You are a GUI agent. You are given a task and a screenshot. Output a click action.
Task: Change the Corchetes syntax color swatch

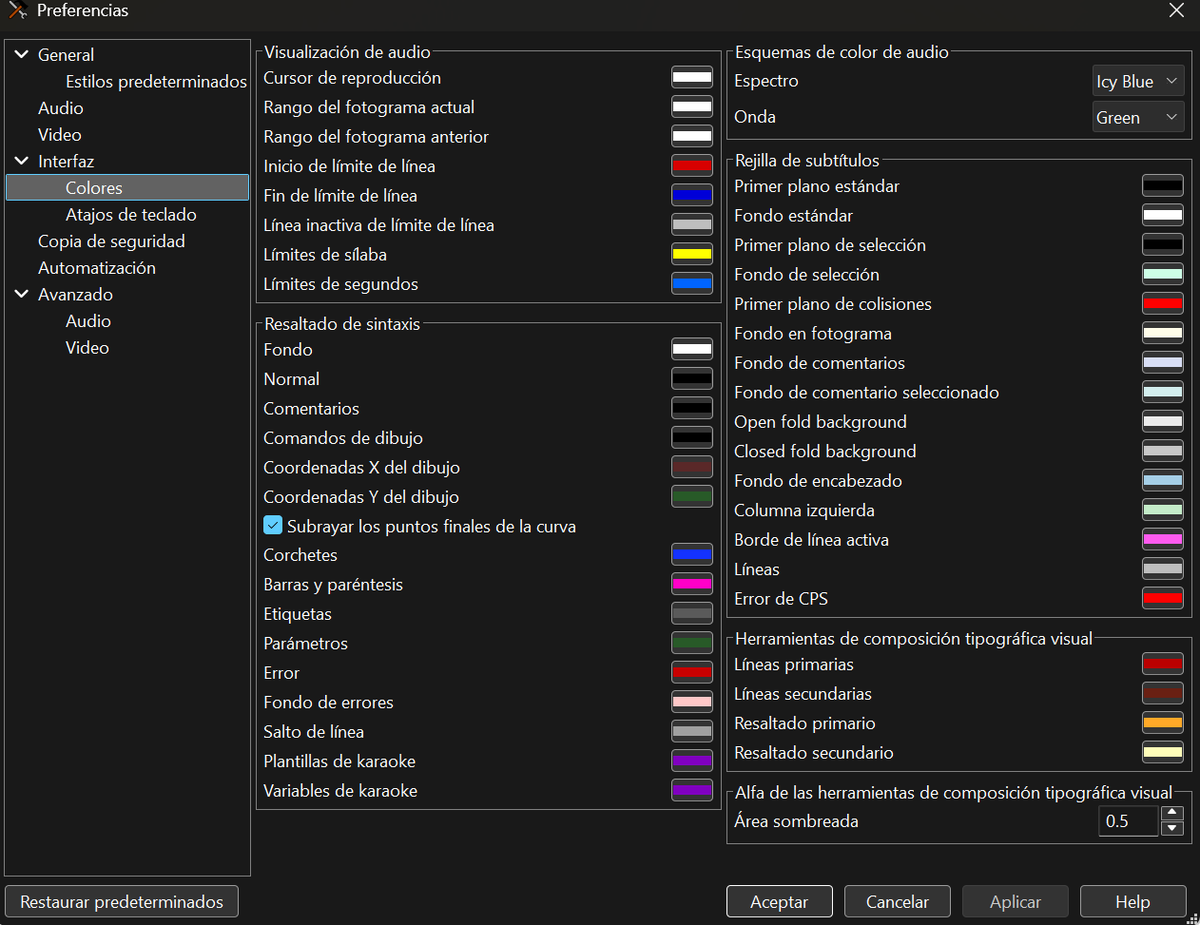click(x=692, y=555)
